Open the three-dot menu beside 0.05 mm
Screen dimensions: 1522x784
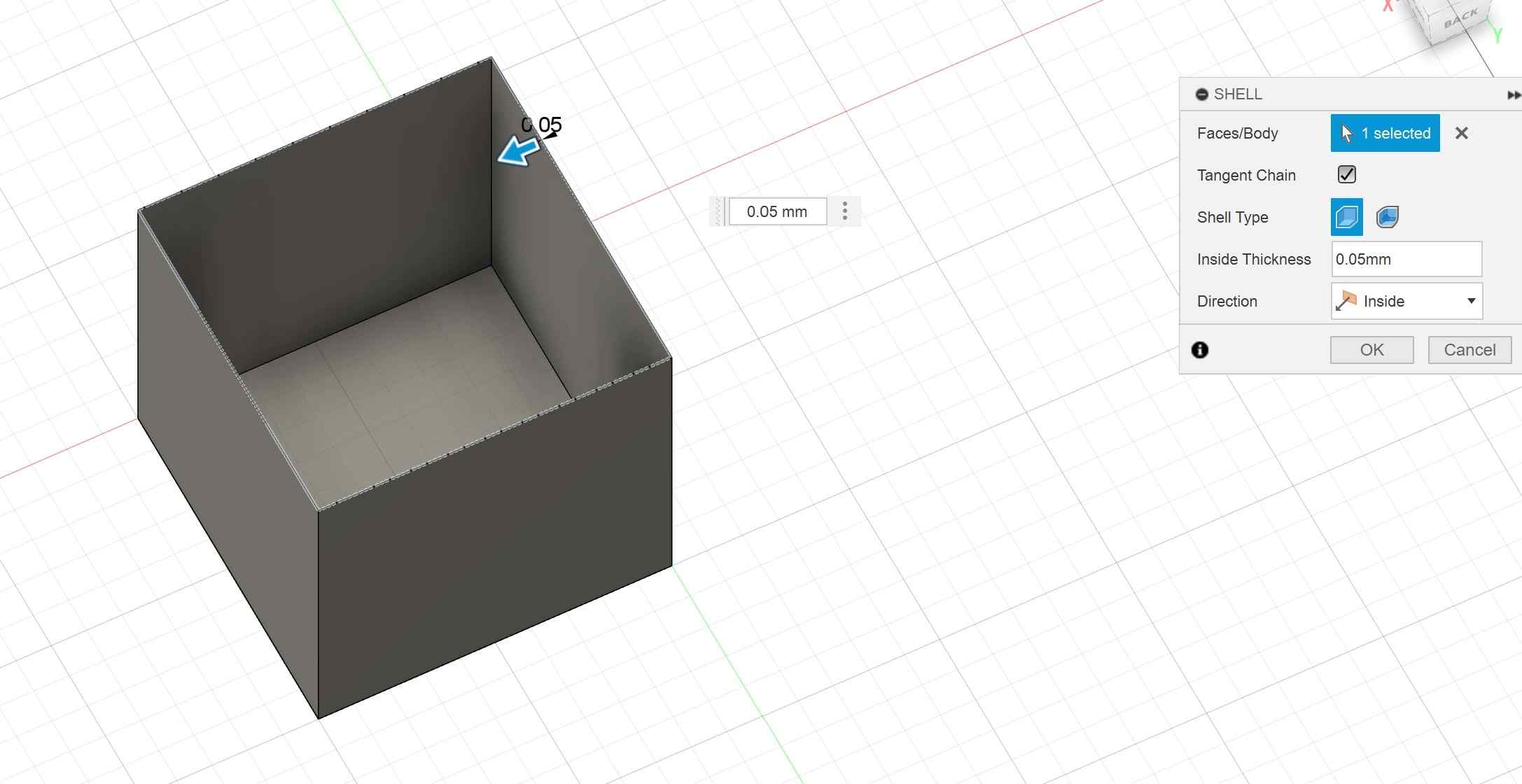pyautogui.click(x=845, y=211)
